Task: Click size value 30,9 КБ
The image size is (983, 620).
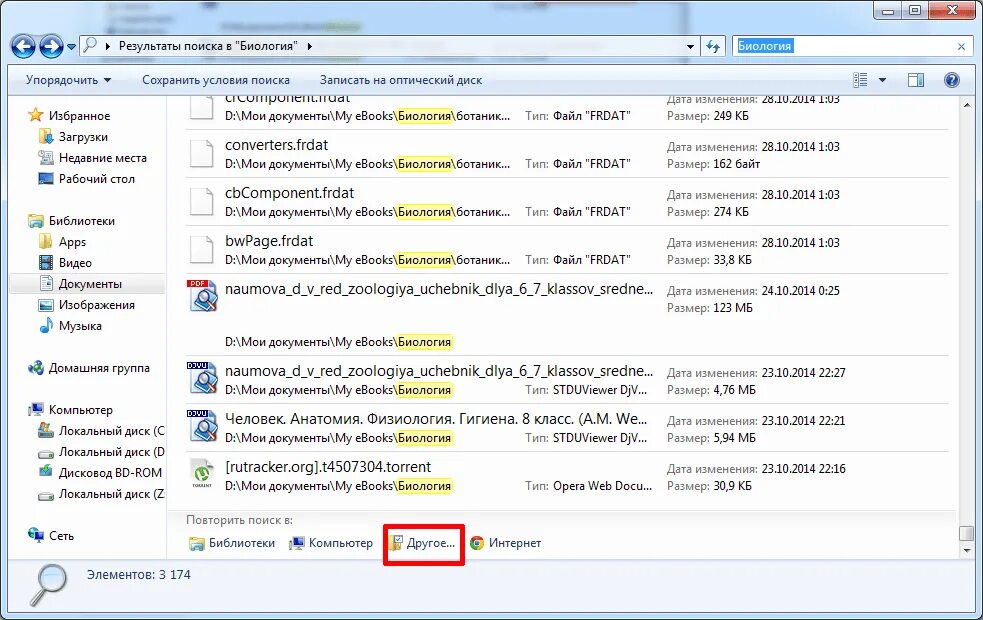Action: (732, 486)
